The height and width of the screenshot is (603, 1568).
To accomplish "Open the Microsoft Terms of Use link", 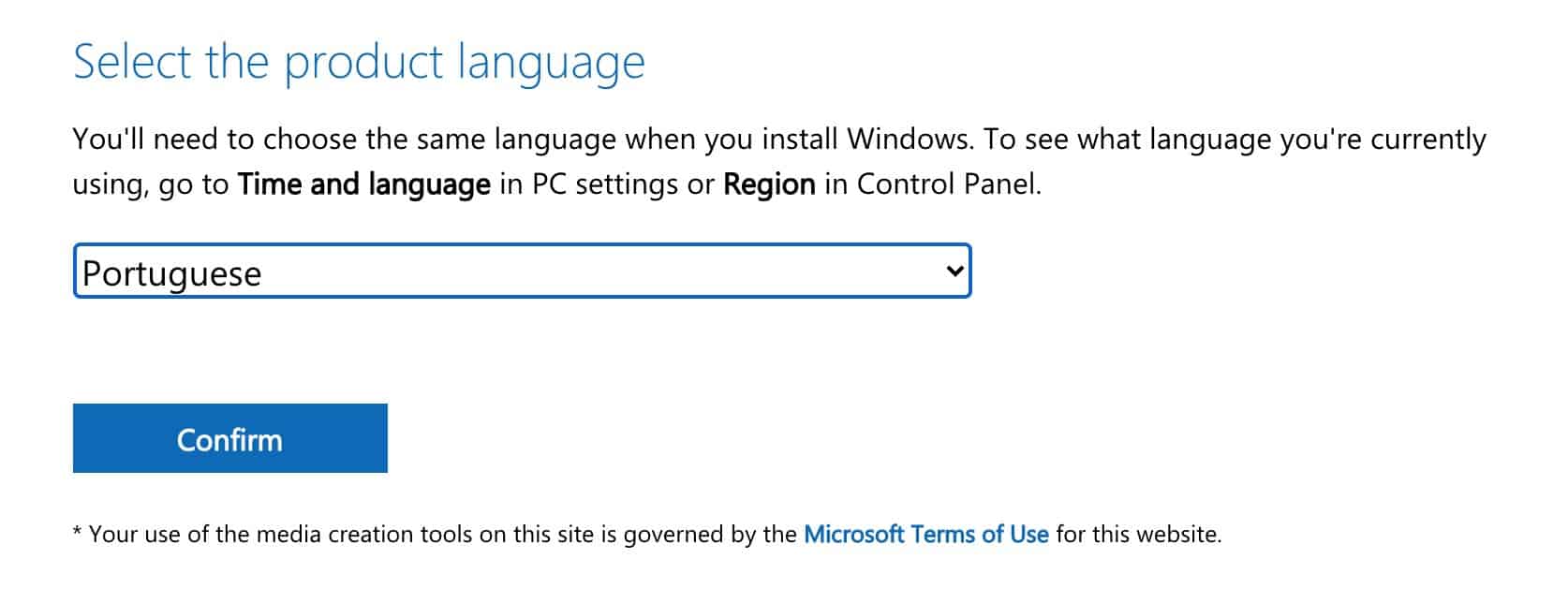I will [x=925, y=535].
